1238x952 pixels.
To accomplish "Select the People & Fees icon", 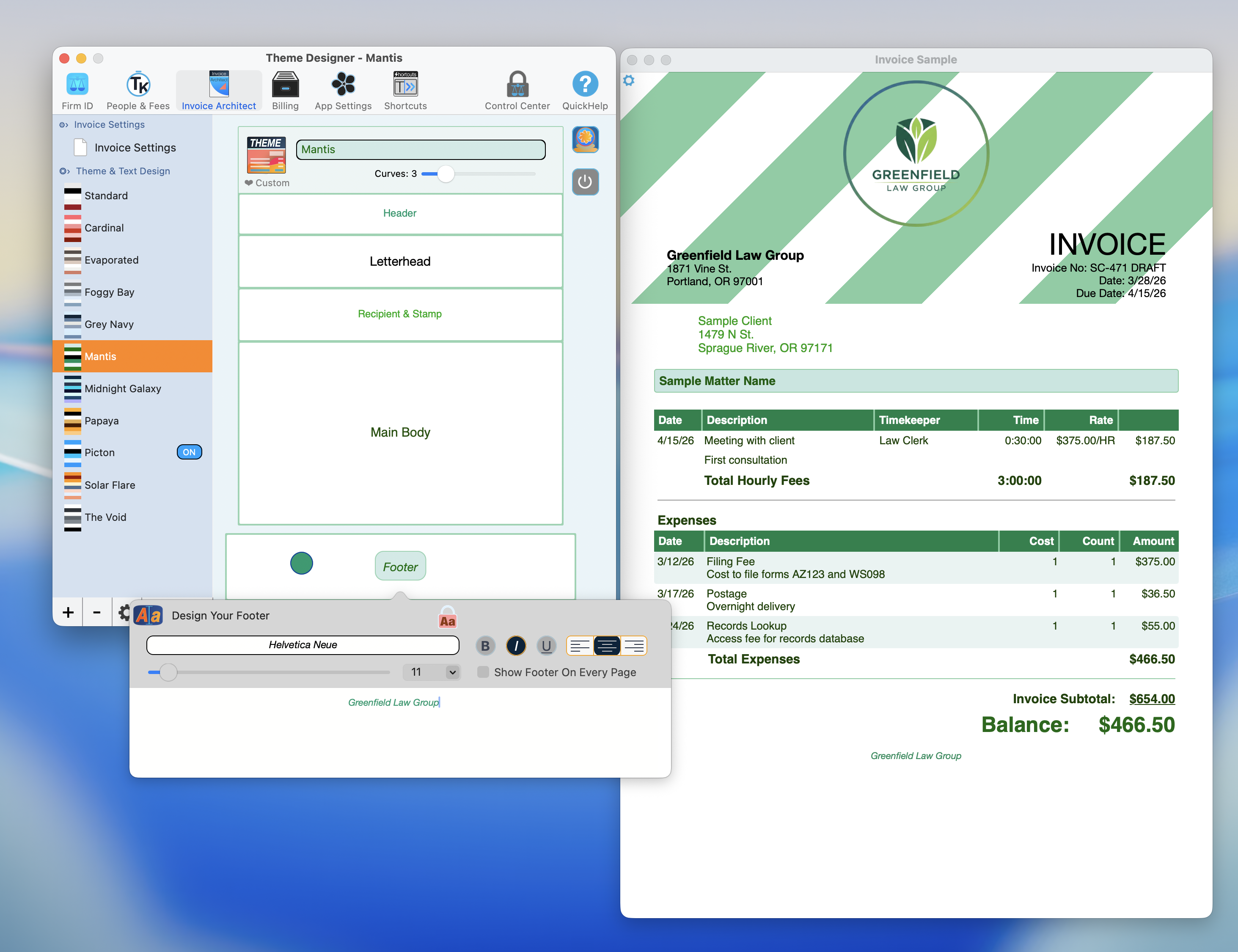I will click(138, 90).
